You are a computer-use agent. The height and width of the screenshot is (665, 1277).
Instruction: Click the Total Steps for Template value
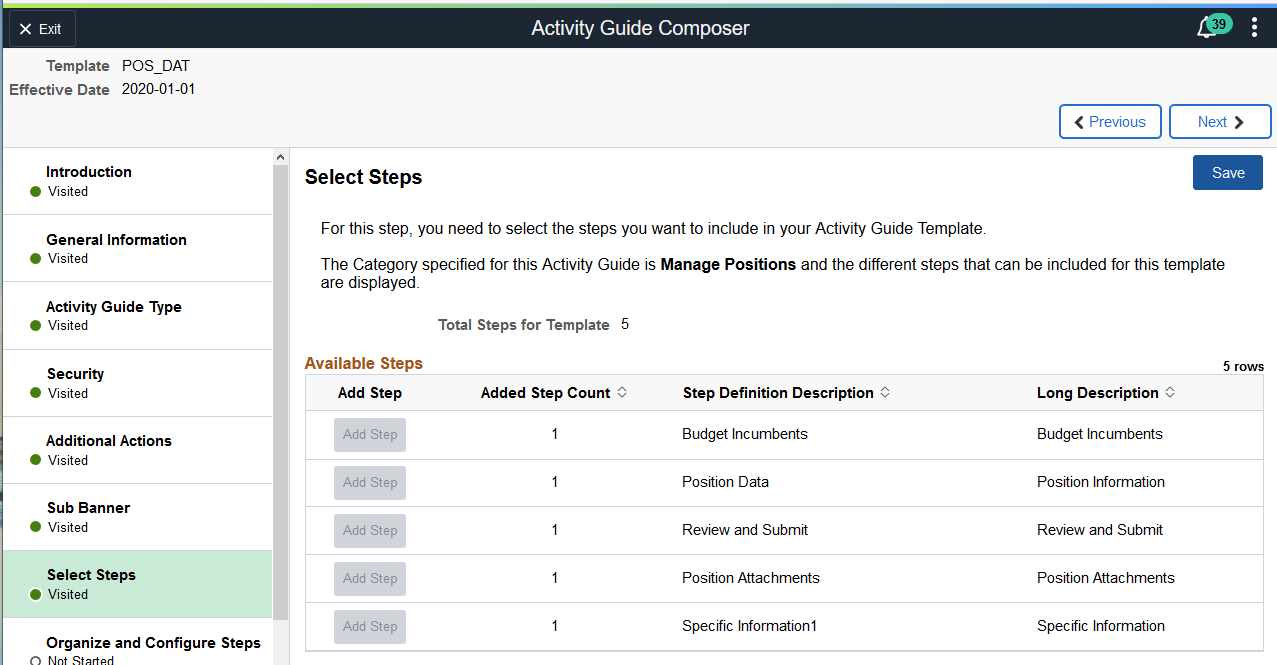pos(625,324)
